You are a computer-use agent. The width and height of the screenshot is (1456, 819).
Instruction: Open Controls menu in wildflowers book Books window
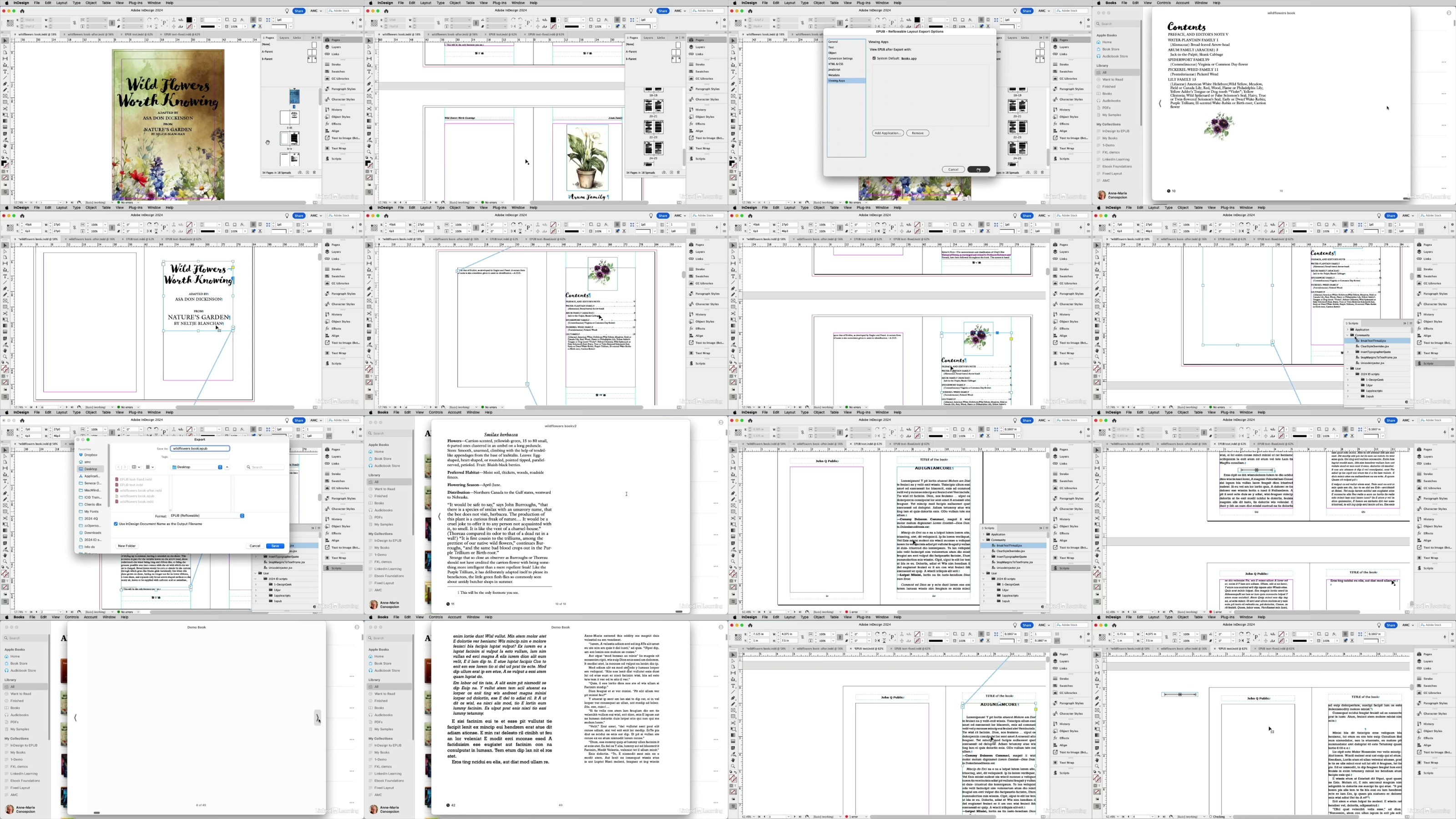click(x=1164, y=3)
